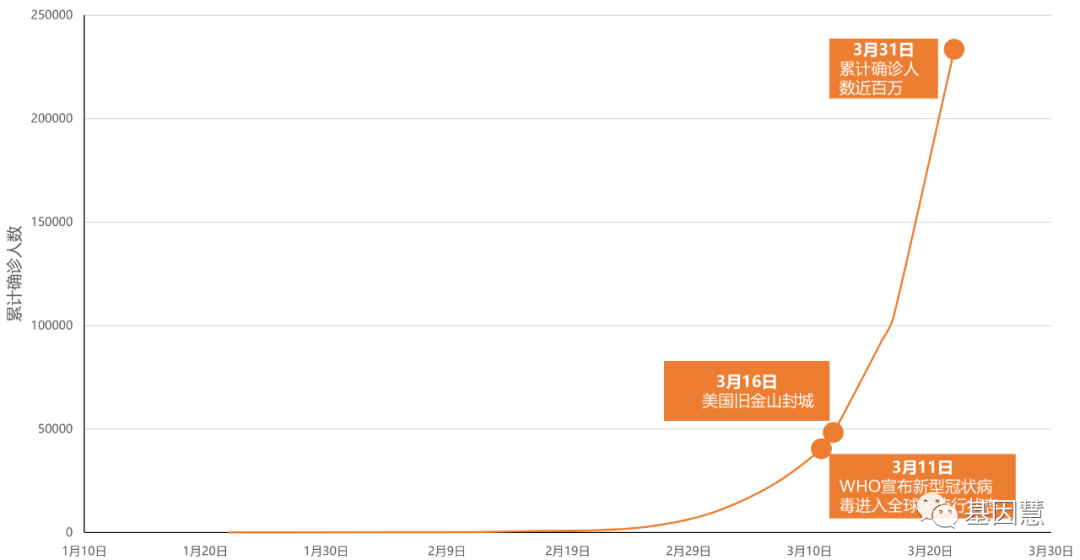This screenshot has width=1080, height=560.
Task: Select the 1月30日 x-axis date label
Action: (x=326, y=550)
